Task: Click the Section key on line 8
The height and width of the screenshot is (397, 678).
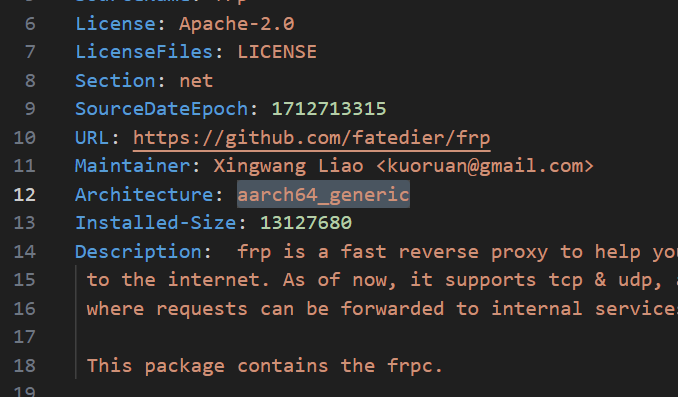Action: 115,81
